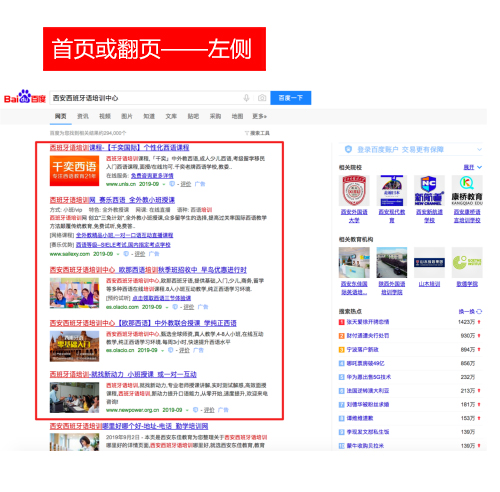Click the shield icon beside es.olacio.com

(175, 307)
